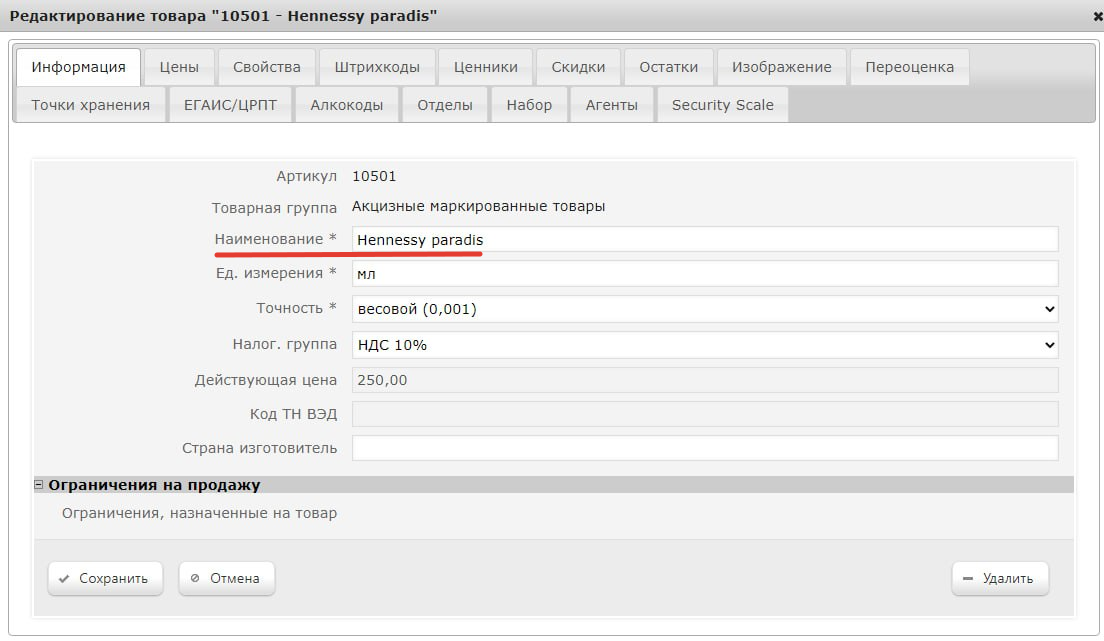Open the Налог. группа dropdown
The width and height of the screenshot is (1104, 641).
[705, 344]
